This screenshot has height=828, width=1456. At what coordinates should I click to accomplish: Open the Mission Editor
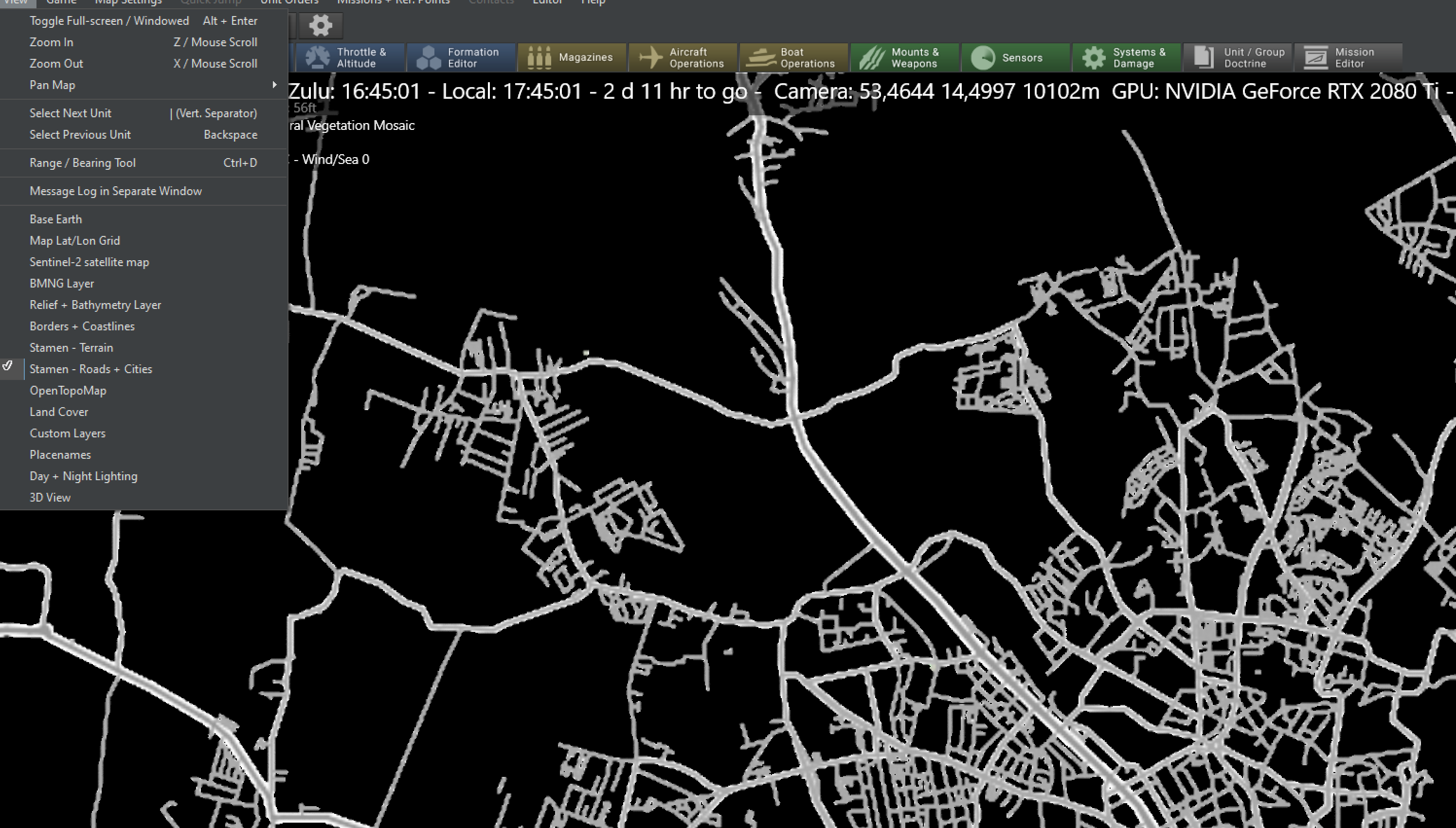tap(1348, 57)
